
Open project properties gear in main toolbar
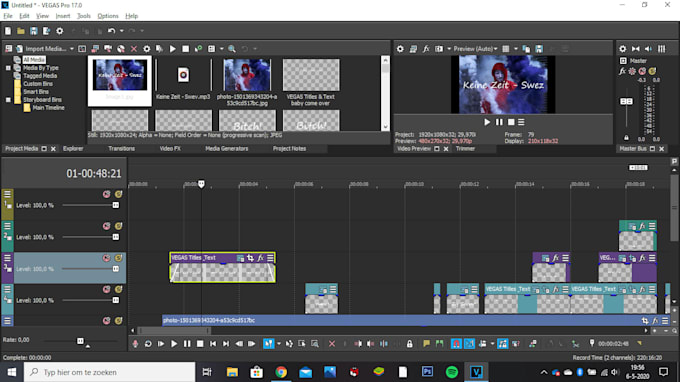(x=60, y=31)
